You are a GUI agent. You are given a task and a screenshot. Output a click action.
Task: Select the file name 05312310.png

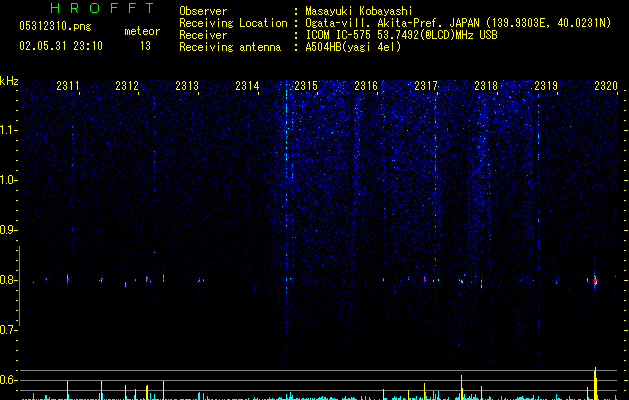(x=55, y=27)
